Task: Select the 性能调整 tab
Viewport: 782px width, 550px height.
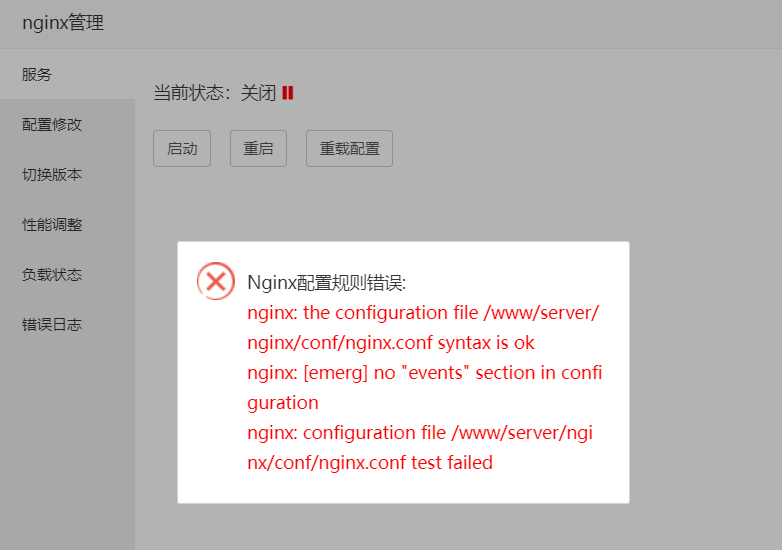Action: click(67, 224)
